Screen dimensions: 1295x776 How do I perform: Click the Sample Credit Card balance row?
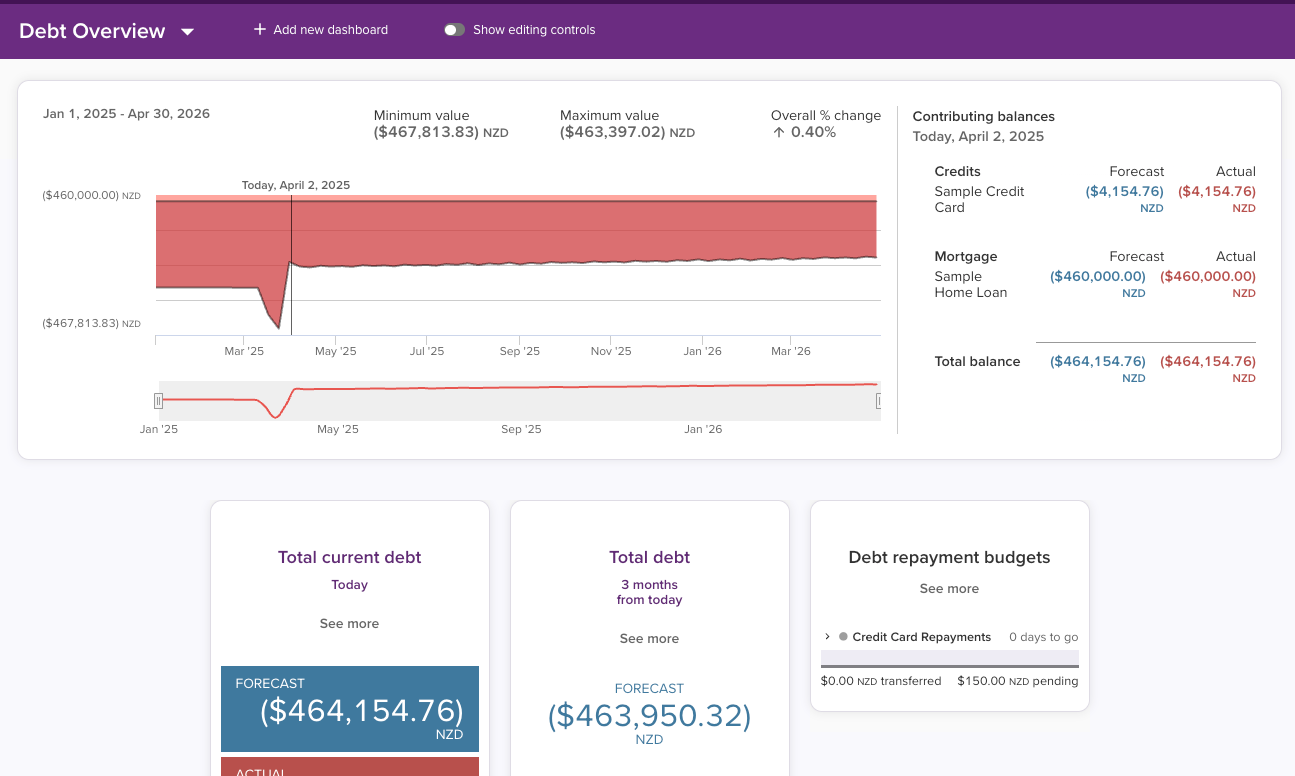1094,199
